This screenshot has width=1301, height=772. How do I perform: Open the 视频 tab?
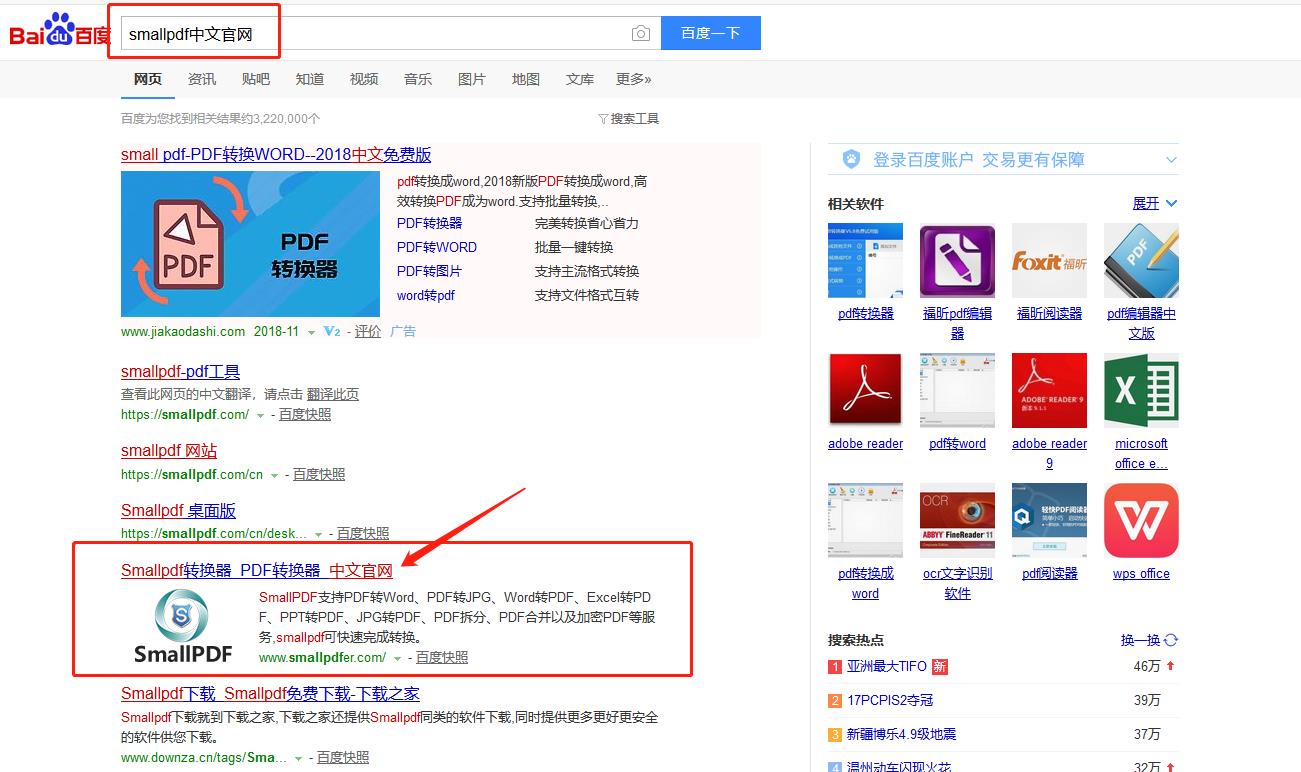(x=364, y=79)
